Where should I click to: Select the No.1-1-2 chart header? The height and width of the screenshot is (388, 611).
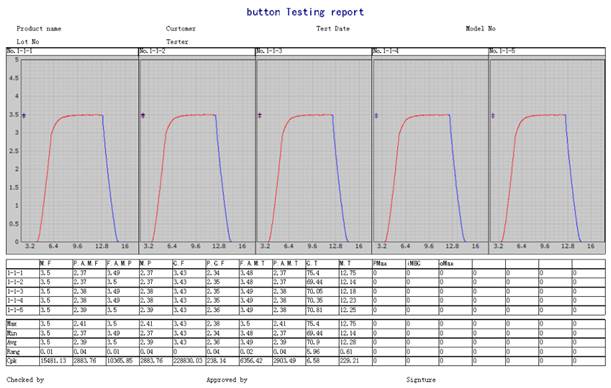click(x=197, y=51)
